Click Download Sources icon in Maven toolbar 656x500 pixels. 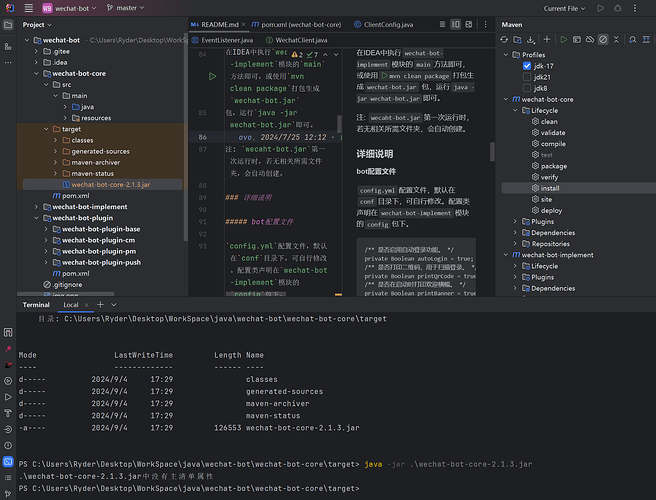tap(531, 39)
